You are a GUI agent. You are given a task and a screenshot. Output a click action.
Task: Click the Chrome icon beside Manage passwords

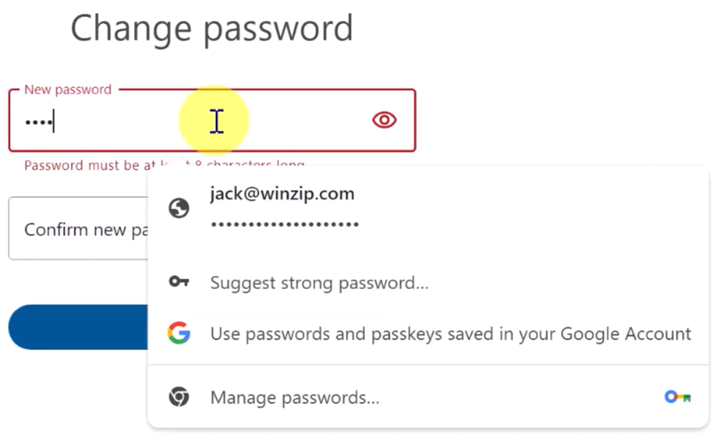point(179,398)
